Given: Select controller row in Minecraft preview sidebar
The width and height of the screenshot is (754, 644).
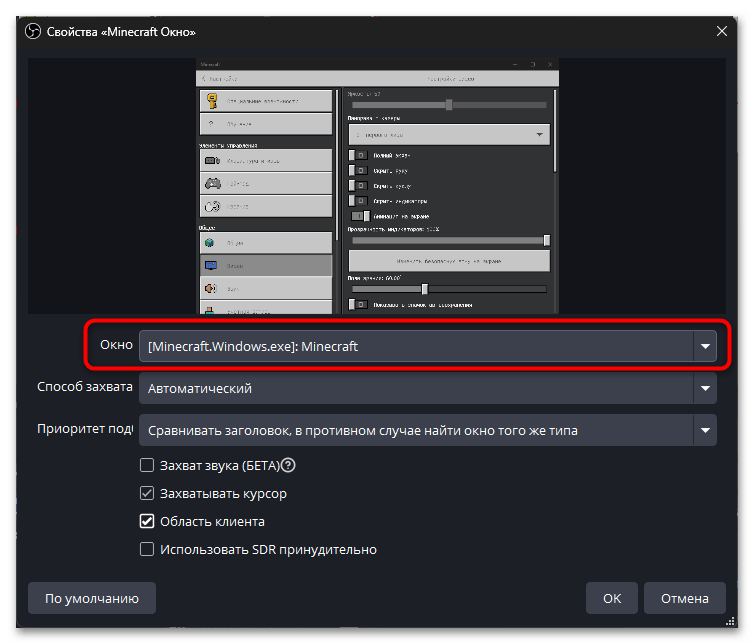Looking at the screenshot, I should click(x=266, y=183).
